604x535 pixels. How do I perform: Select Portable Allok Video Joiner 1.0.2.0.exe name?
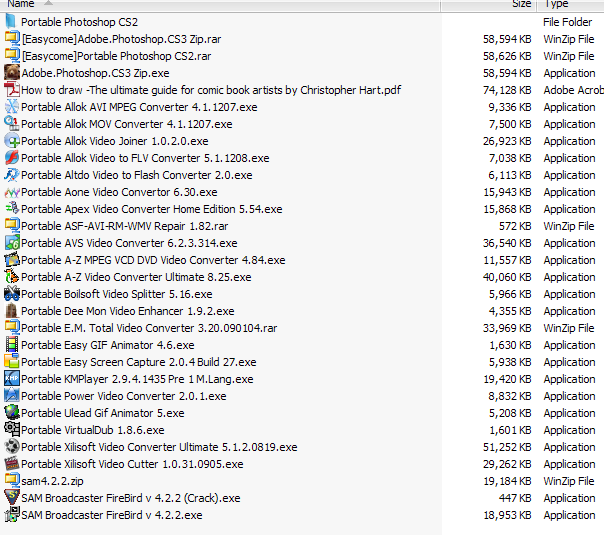pos(115,141)
